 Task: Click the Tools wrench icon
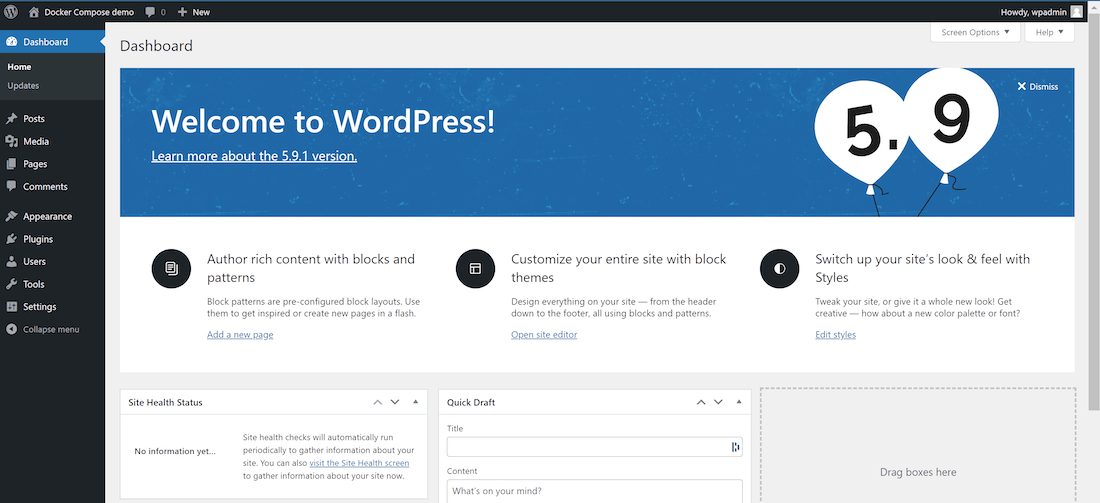pyautogui.click(x=12, y=284)
